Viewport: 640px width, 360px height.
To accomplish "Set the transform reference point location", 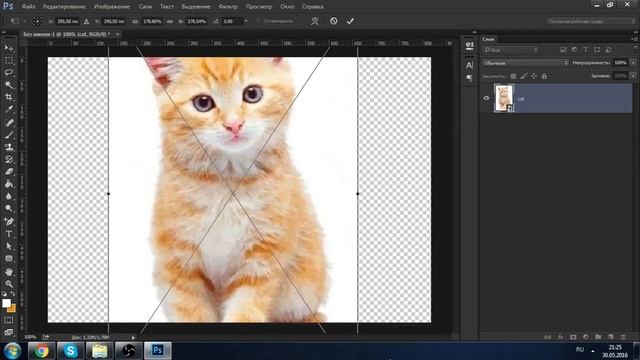I will (37, 21).
